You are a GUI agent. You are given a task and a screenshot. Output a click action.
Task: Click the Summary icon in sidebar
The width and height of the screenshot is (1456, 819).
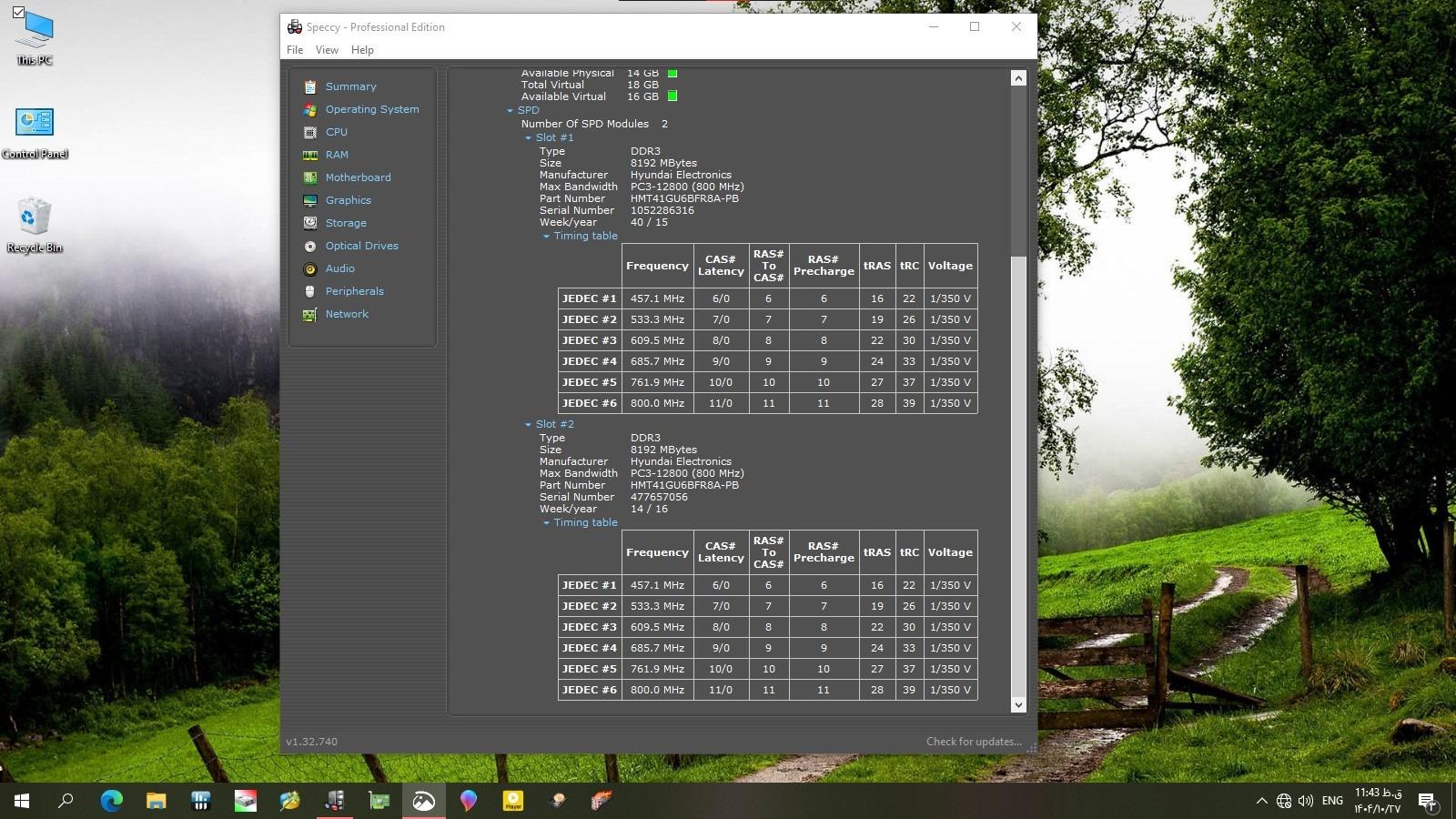[310, 86]
